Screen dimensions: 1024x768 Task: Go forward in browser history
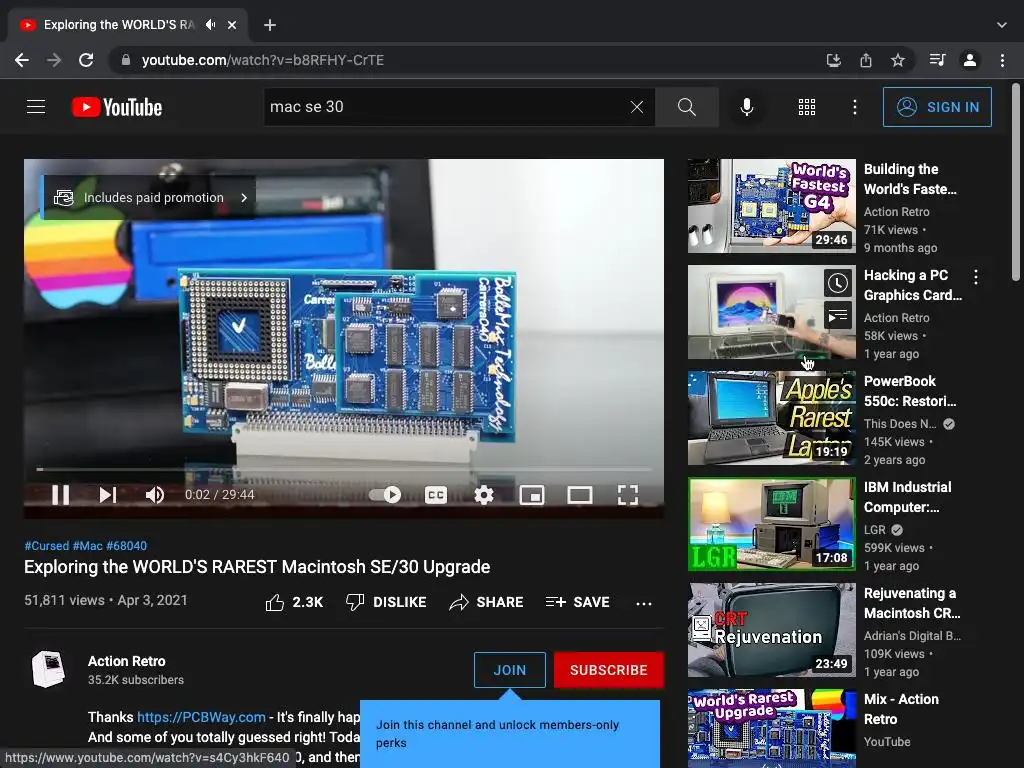click(54, 60)
